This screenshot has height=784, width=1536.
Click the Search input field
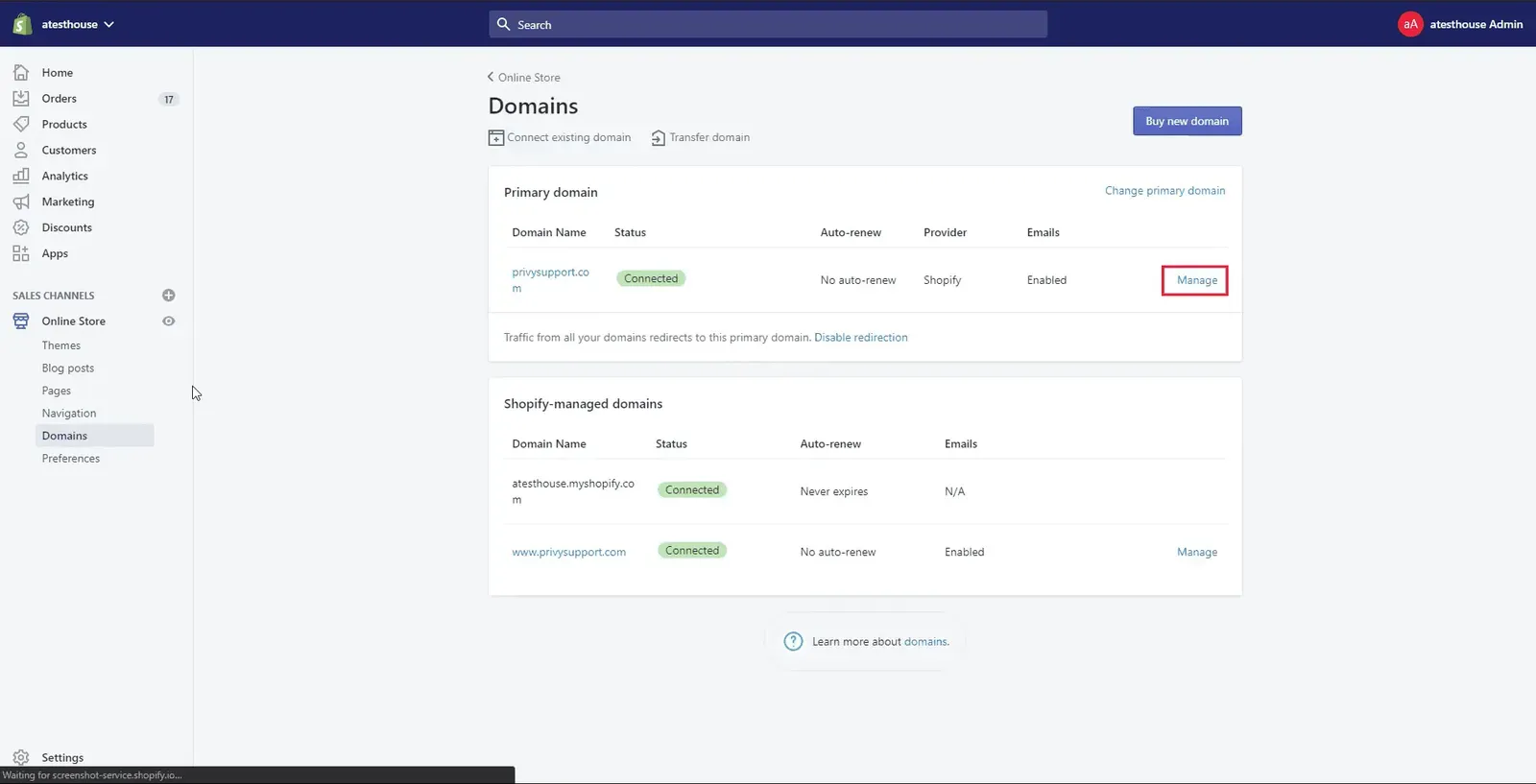click(768, 24)
